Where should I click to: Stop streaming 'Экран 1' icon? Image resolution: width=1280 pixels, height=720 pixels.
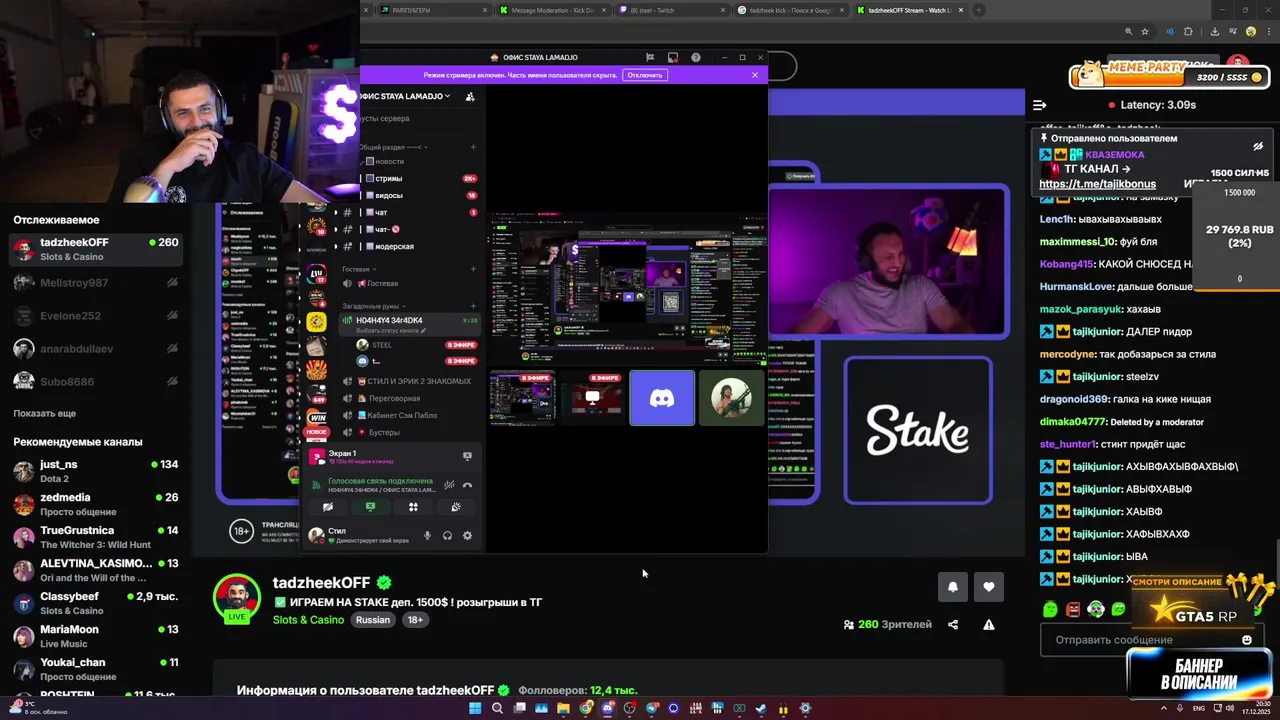467,456
